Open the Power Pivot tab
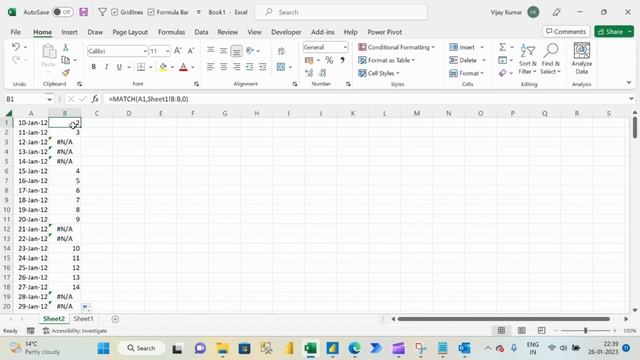Screen dimensions: 640x360 384,32
